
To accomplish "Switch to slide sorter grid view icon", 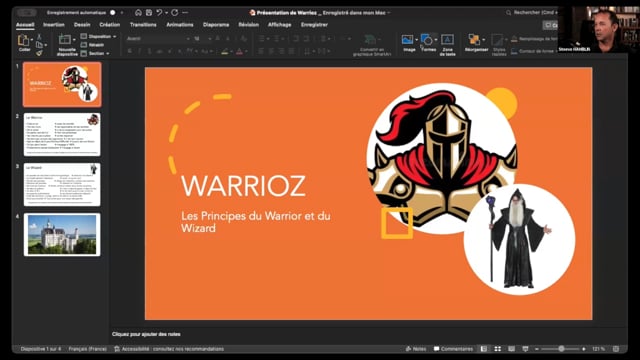I will point(498,349).
